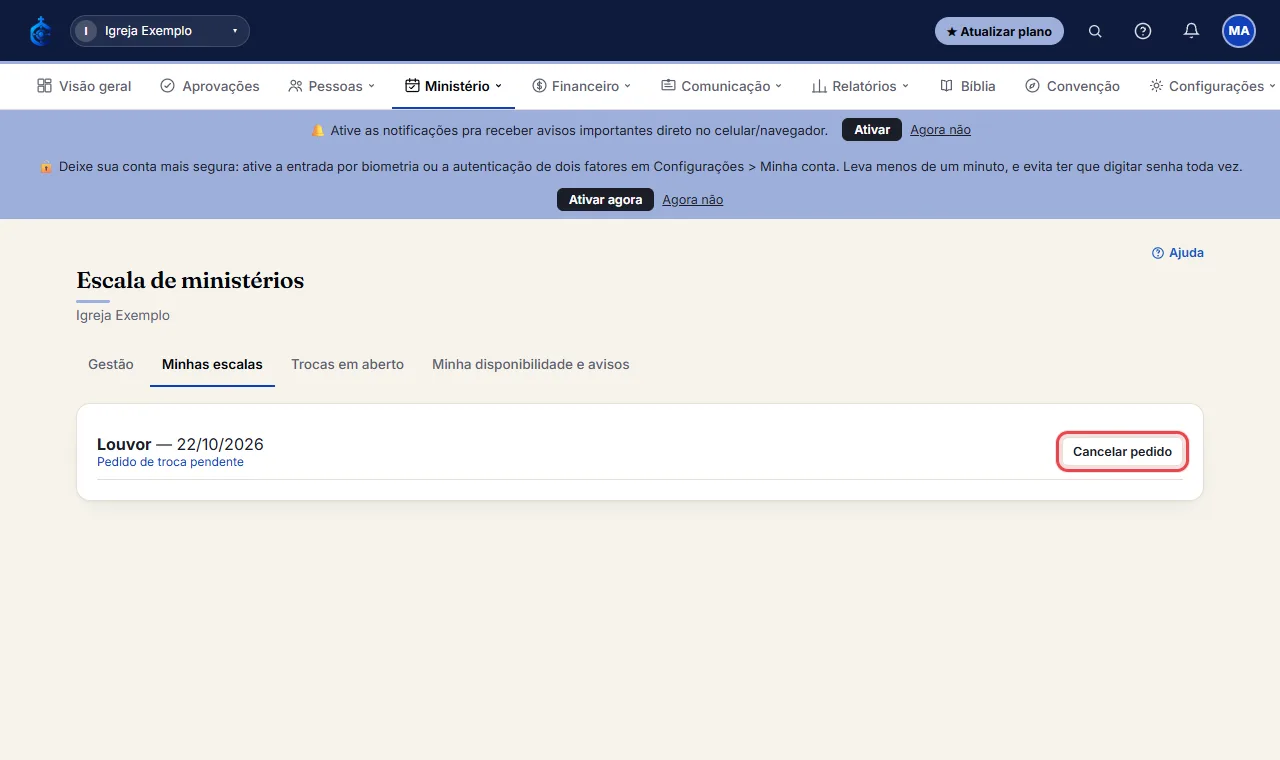This screenshot has width=1280, height=760.
Task: Open Visão geral dashboard
Action: 84,86
